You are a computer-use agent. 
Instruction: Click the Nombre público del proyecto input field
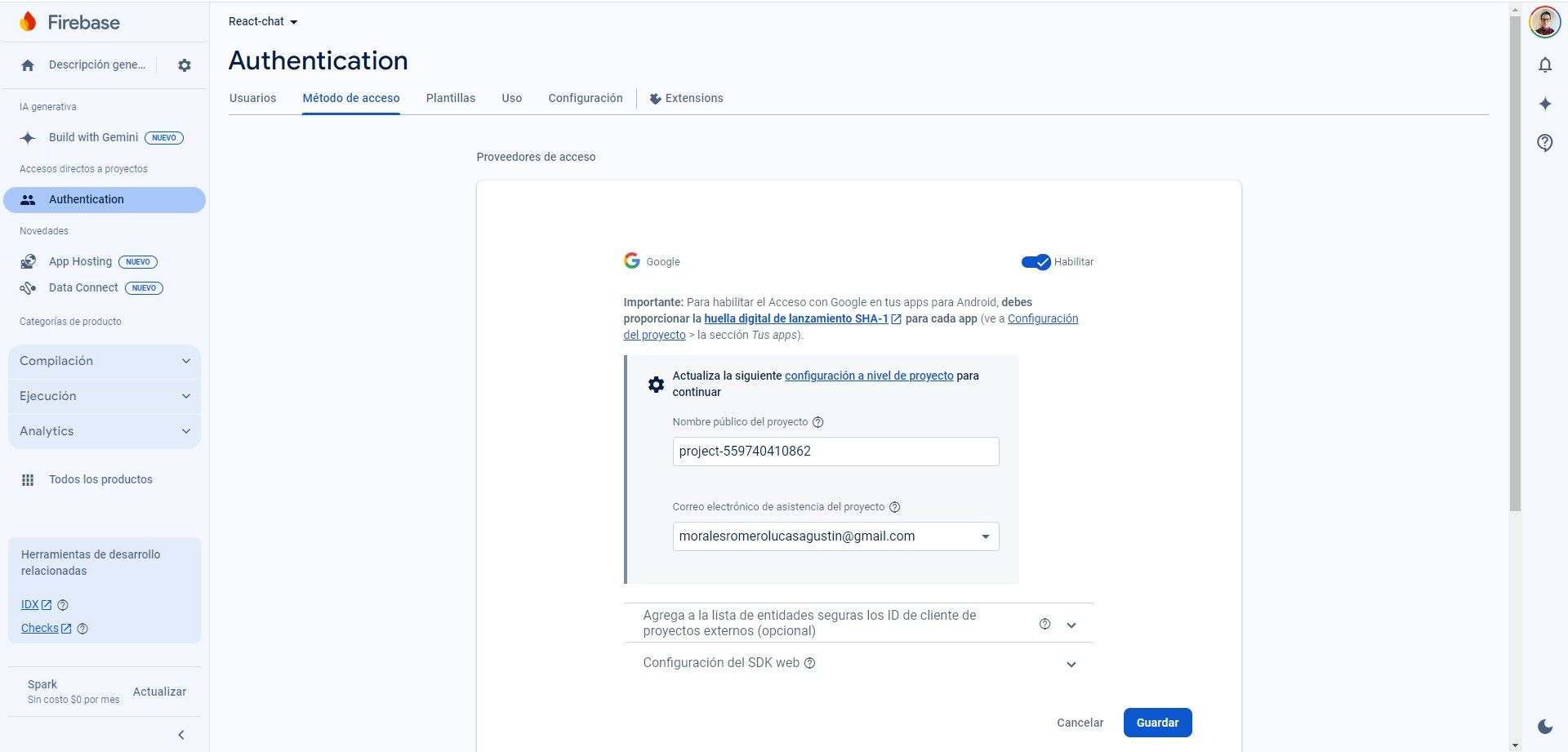[x=835, y=452]
